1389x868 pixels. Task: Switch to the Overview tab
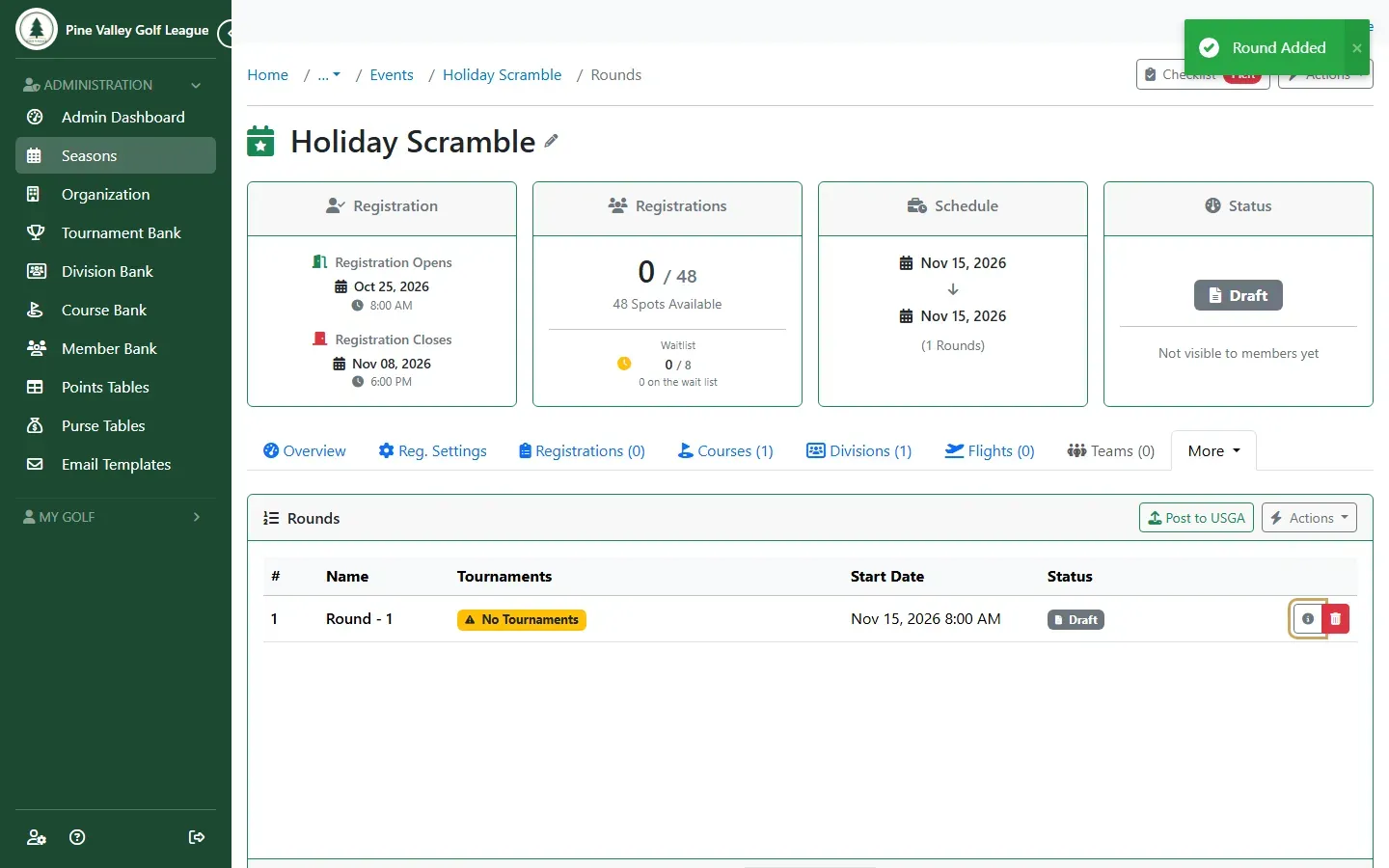(305, 450)
